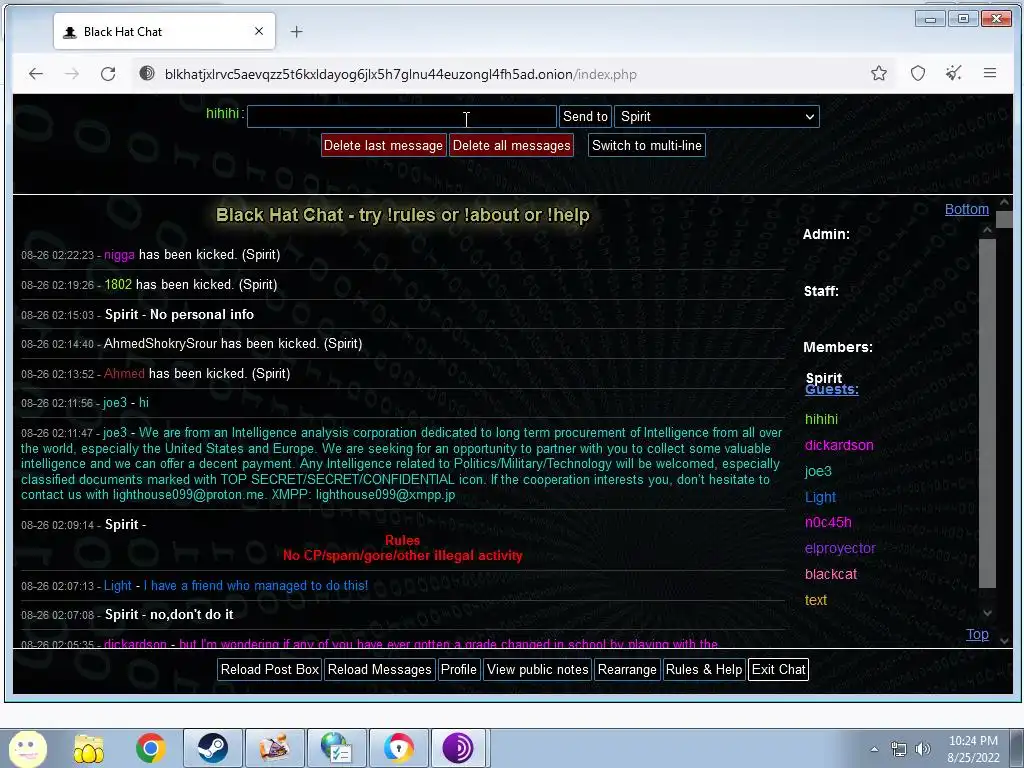Viewport: 1024px width, 768px height.
Task: Click the New Identity broom icon
Action: pyautogui.click(x=953, y=74)
